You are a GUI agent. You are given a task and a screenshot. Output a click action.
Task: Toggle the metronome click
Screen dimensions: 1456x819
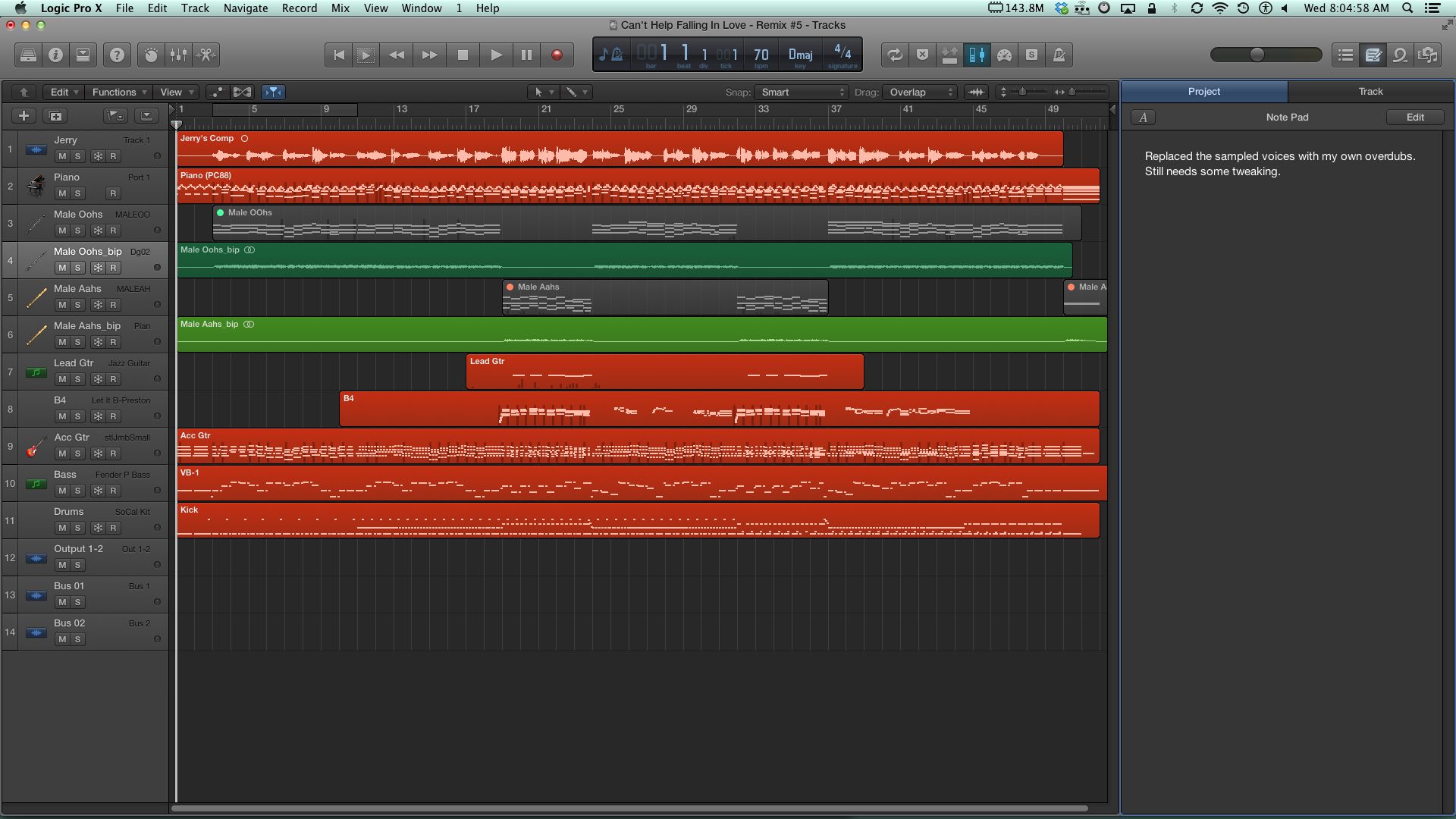pos(1059,55)
